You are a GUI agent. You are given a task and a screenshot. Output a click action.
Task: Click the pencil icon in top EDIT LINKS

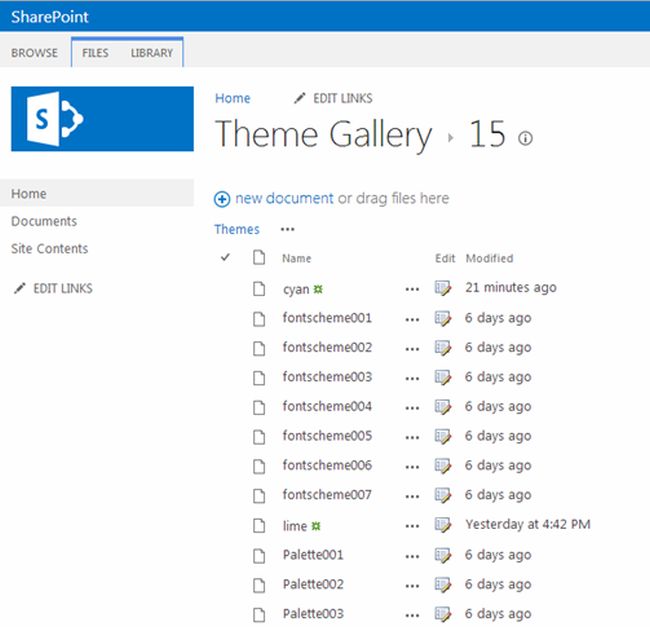pyautogui.click(x=299, y=98)
